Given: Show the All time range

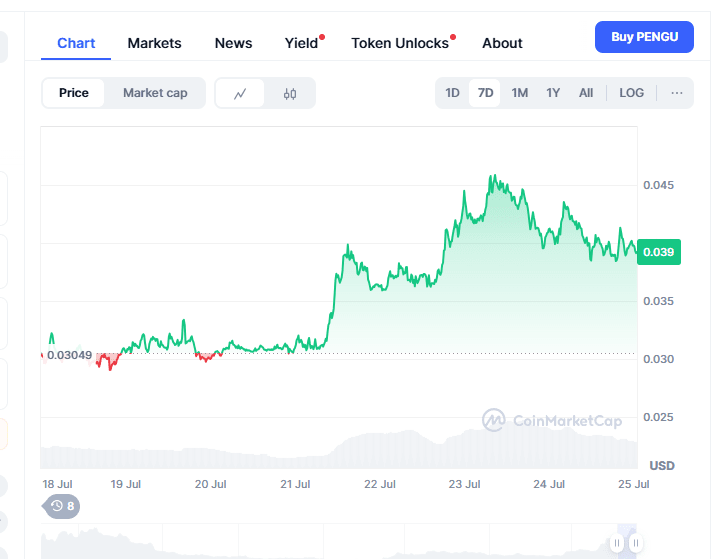Looking at the screenshot, I should coord(586,93).
